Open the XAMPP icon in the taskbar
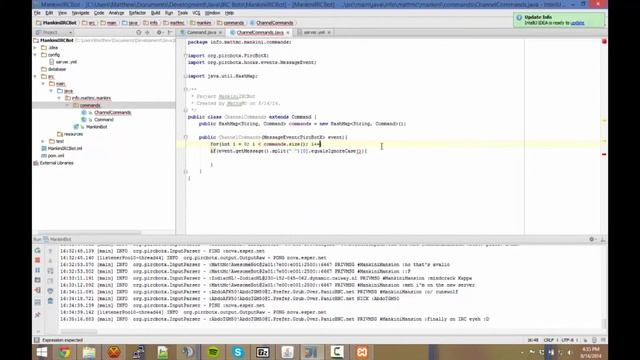The image size is (640, 360). click(362, 352)
